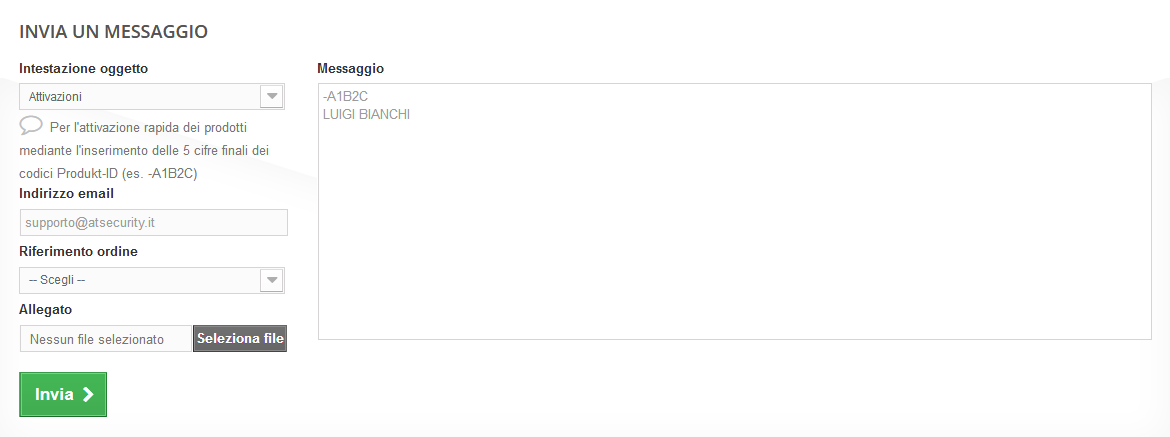The width and height of the screenshot is (1170, 437).
Task: Click the speech bubble hint icon
Action: click(31, 125)
